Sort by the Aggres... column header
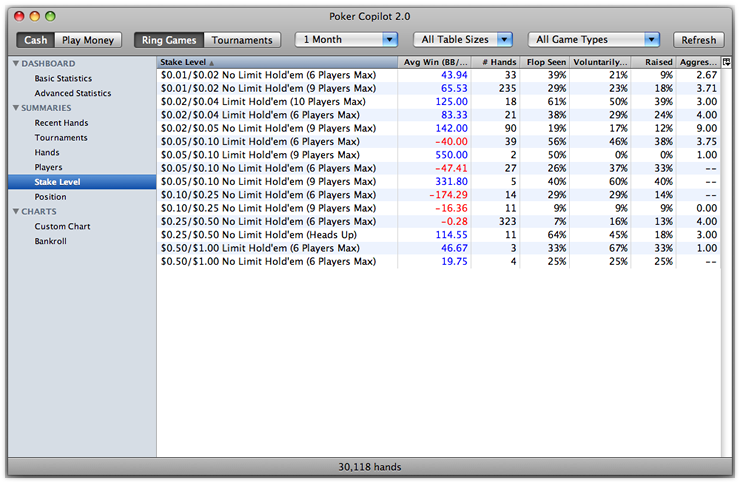Screen dimensions: 740x483 [x=698, y=62]
